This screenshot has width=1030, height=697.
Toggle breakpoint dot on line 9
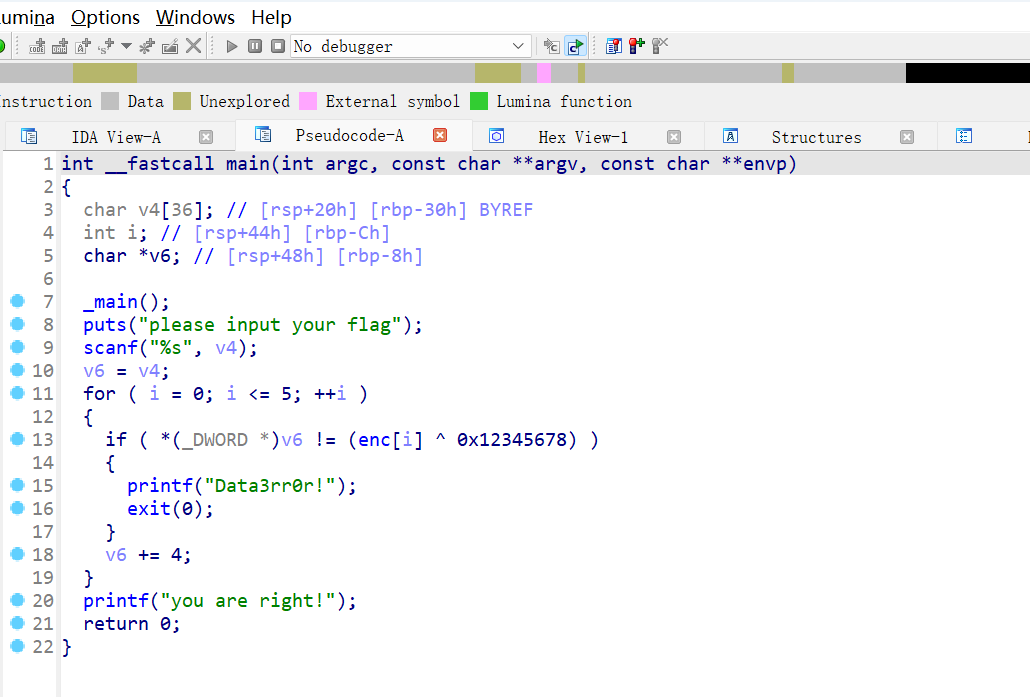click(18, 347)
